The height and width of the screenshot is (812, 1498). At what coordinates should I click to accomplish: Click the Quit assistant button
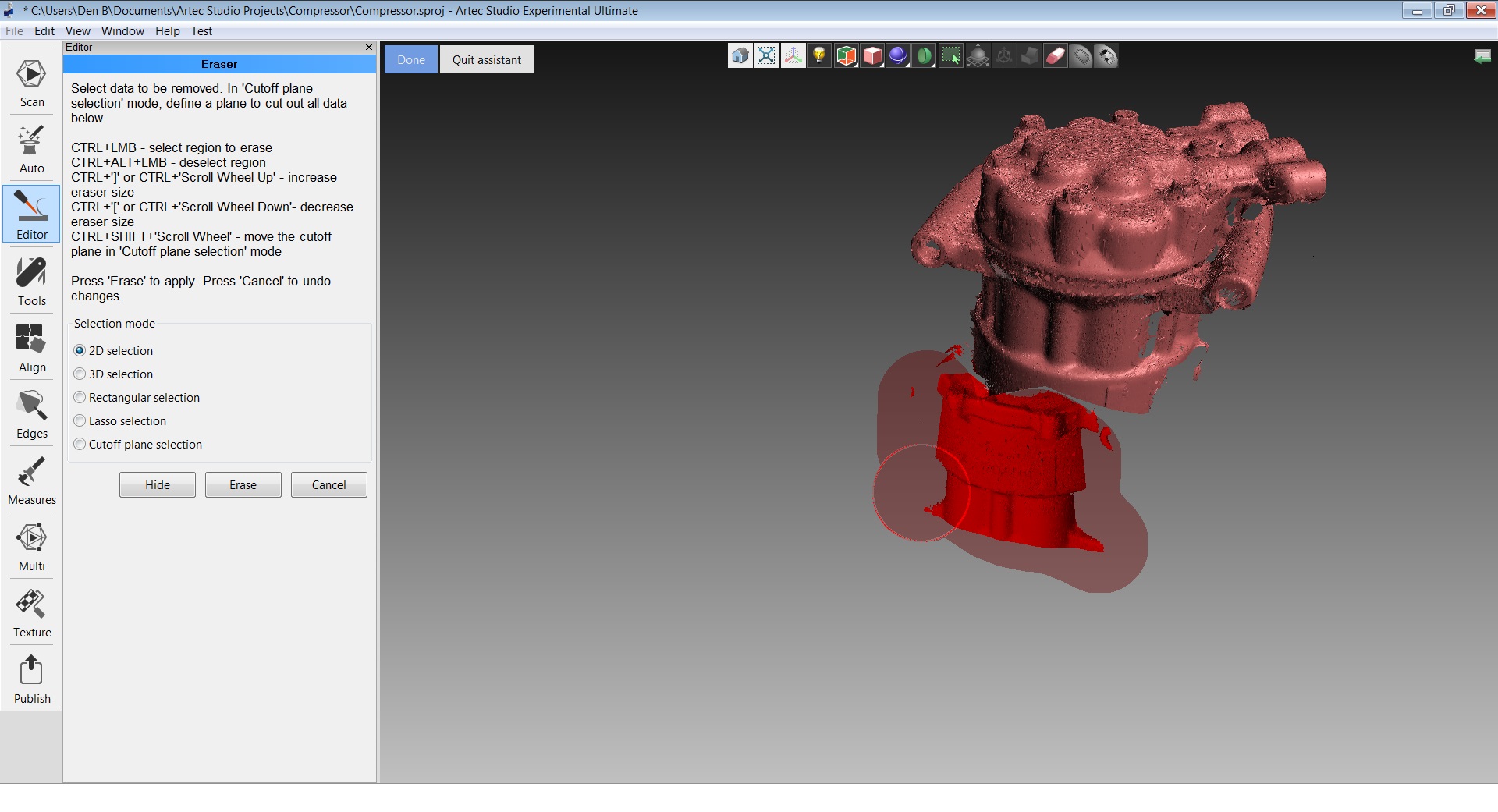pyautogui.click(x=486, y=60)
